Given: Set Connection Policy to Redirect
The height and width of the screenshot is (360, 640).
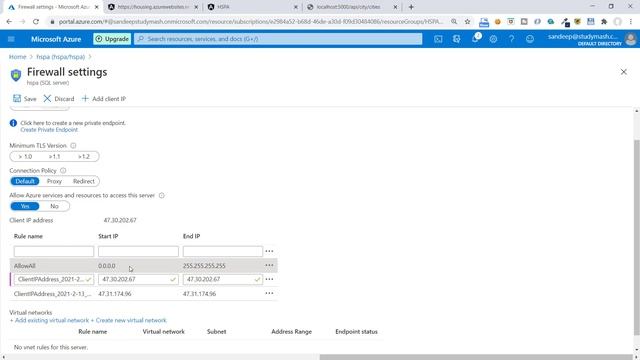Looking at the screenshot, I should (x=84, y=181).
